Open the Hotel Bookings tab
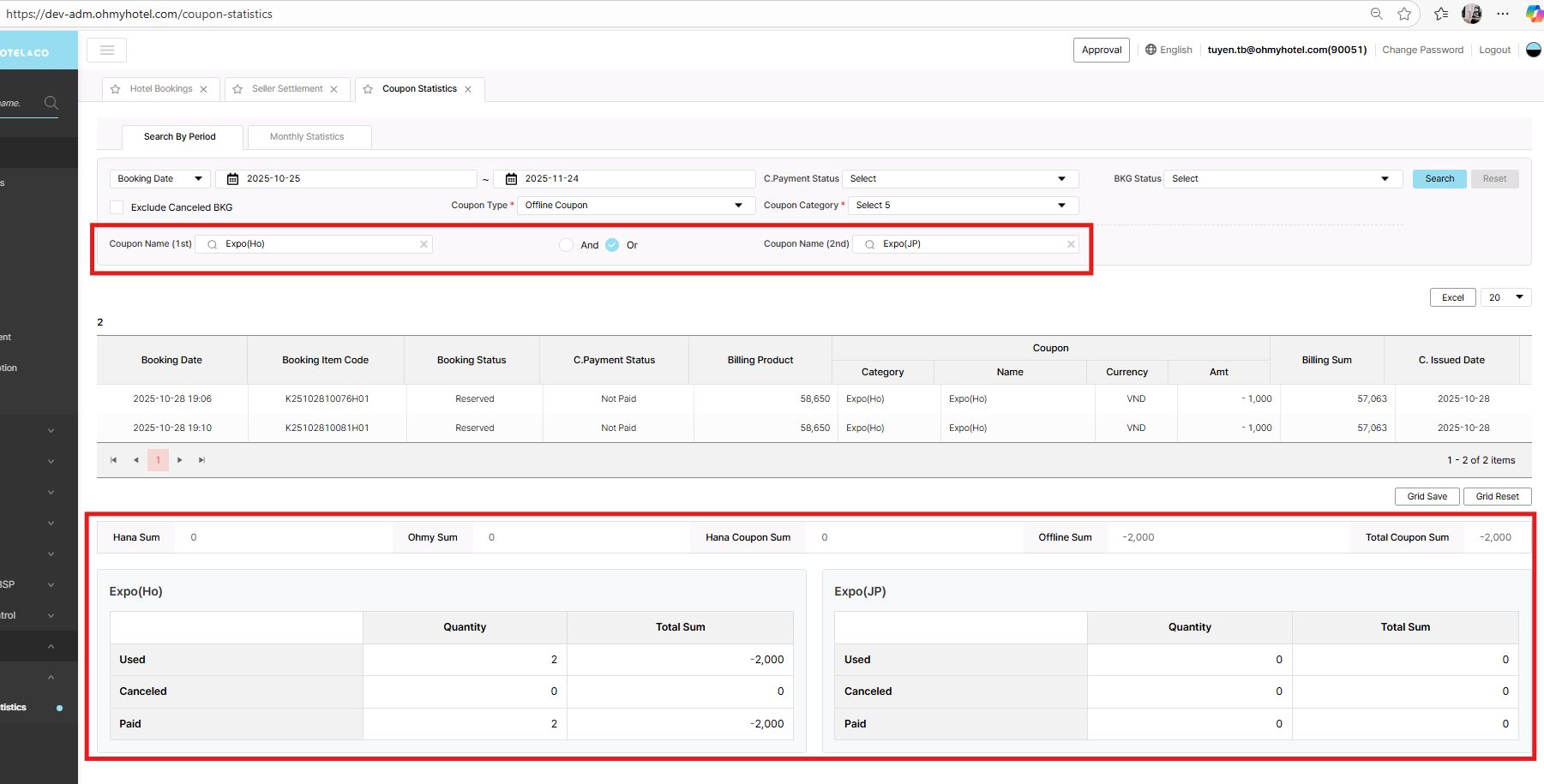This screenshot has width=1544, height=784. [x=161, y=89]
